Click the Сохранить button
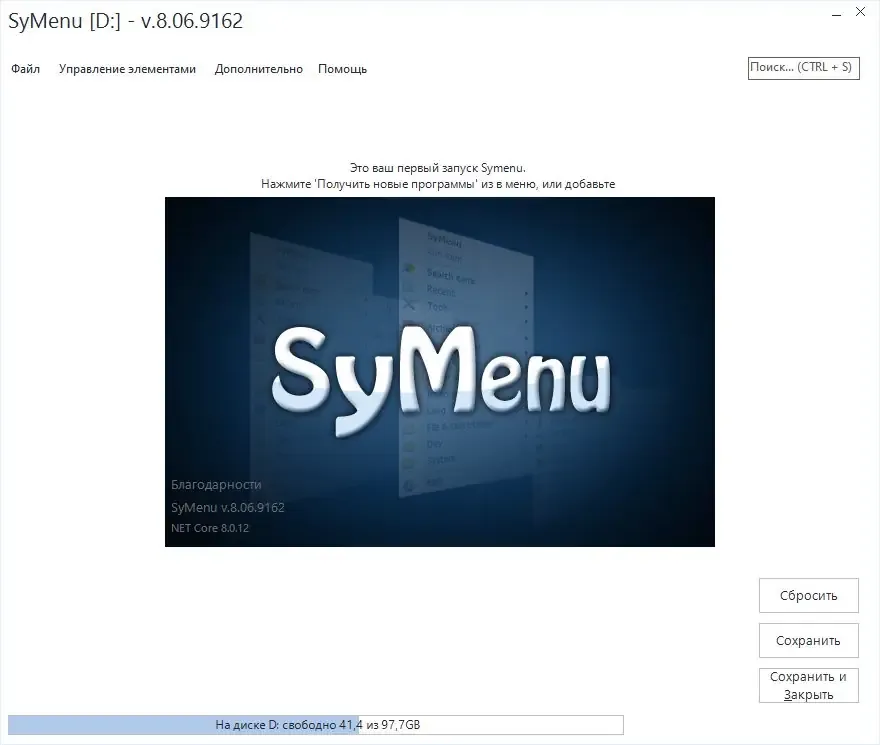Image resolution: width=880 pixels, height=745 pixels. tap(809, 640)
